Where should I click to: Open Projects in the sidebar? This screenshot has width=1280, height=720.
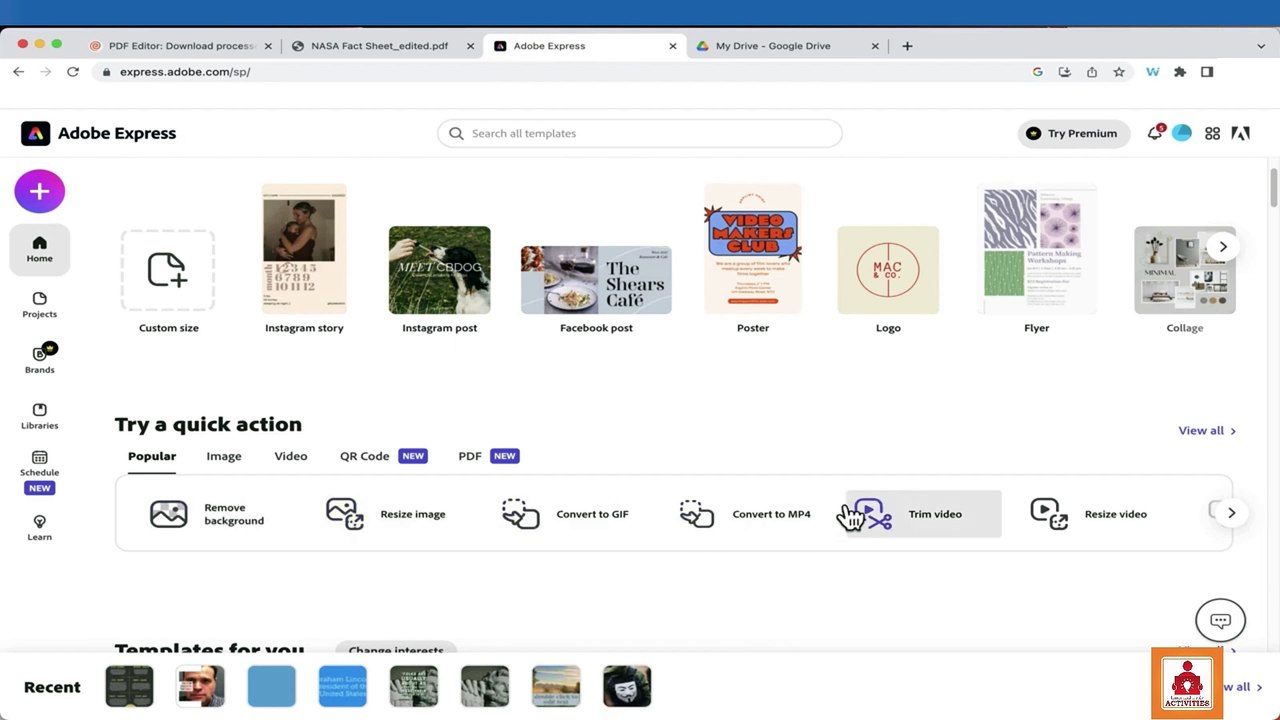(x=40, y=305)
